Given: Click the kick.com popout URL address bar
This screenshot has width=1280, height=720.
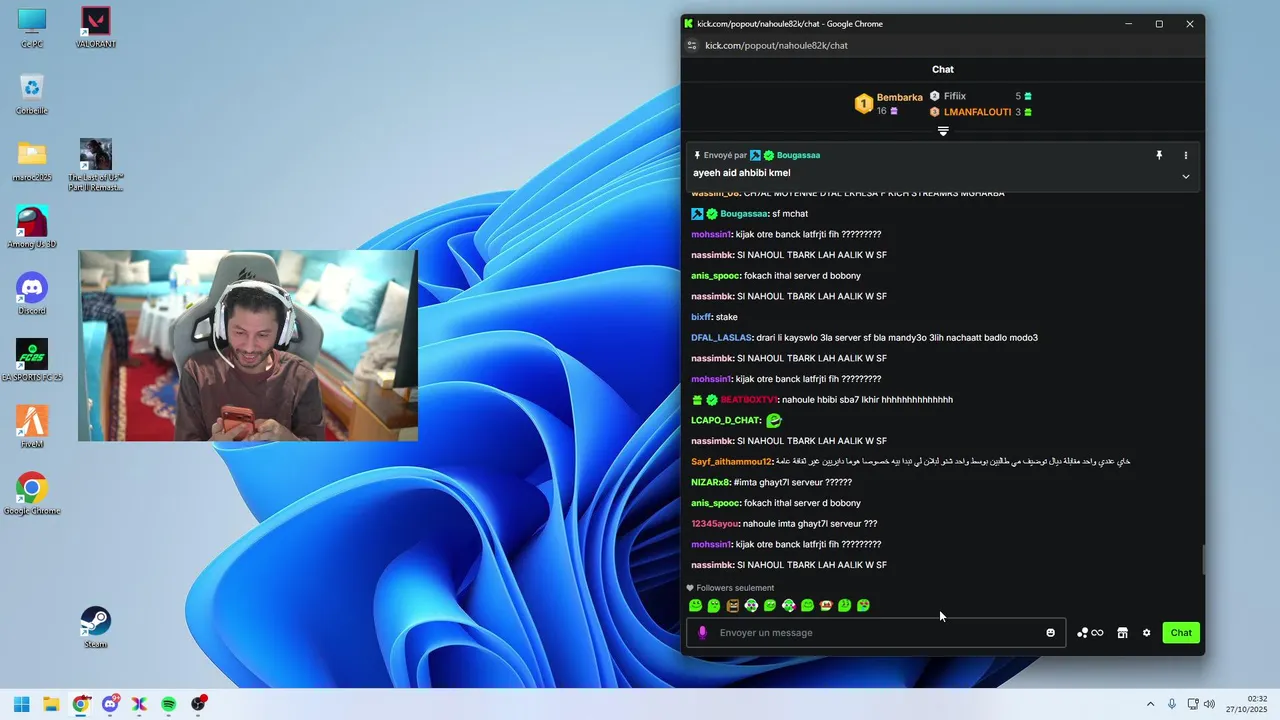Looking at the screenshot, I should tap(776, 45).
